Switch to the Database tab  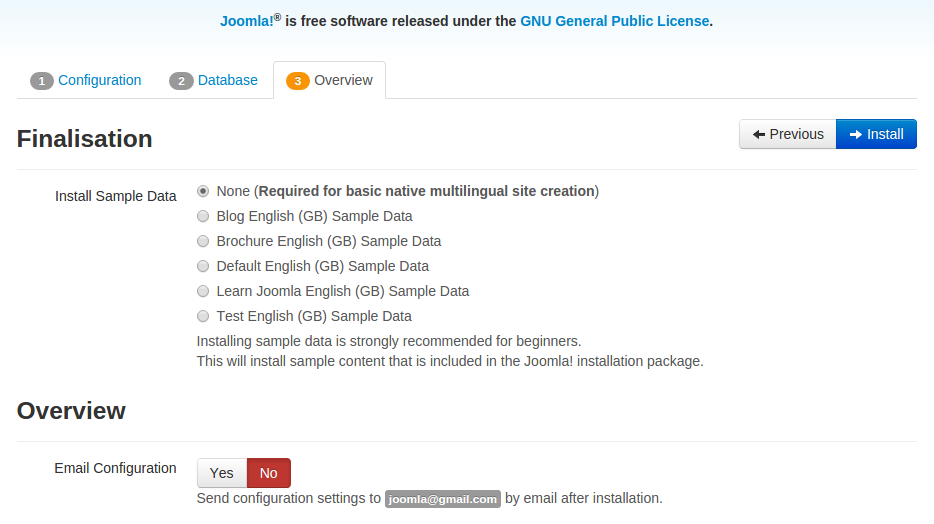(213, 80)
